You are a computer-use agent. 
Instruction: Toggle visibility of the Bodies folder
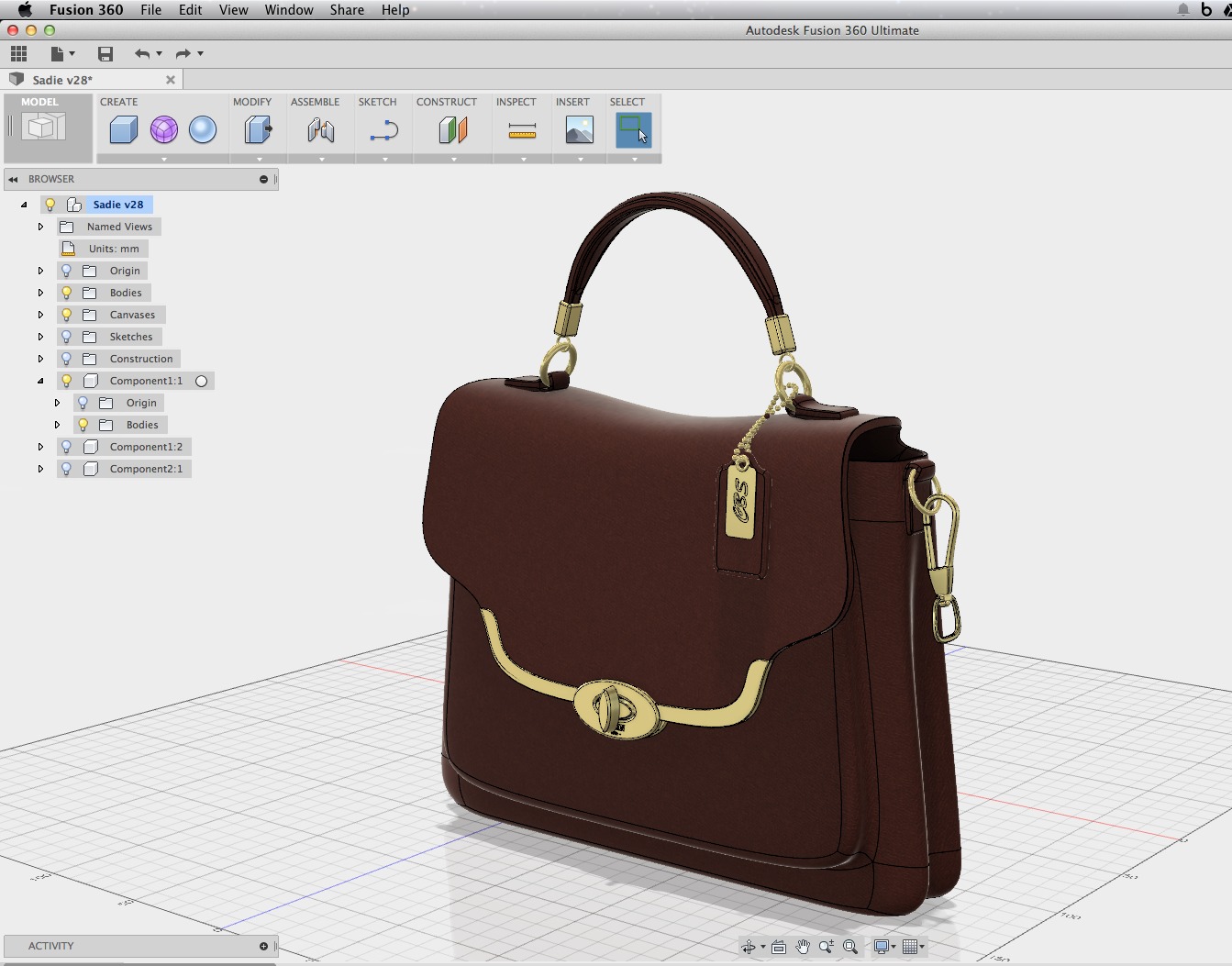coord(66,293)
